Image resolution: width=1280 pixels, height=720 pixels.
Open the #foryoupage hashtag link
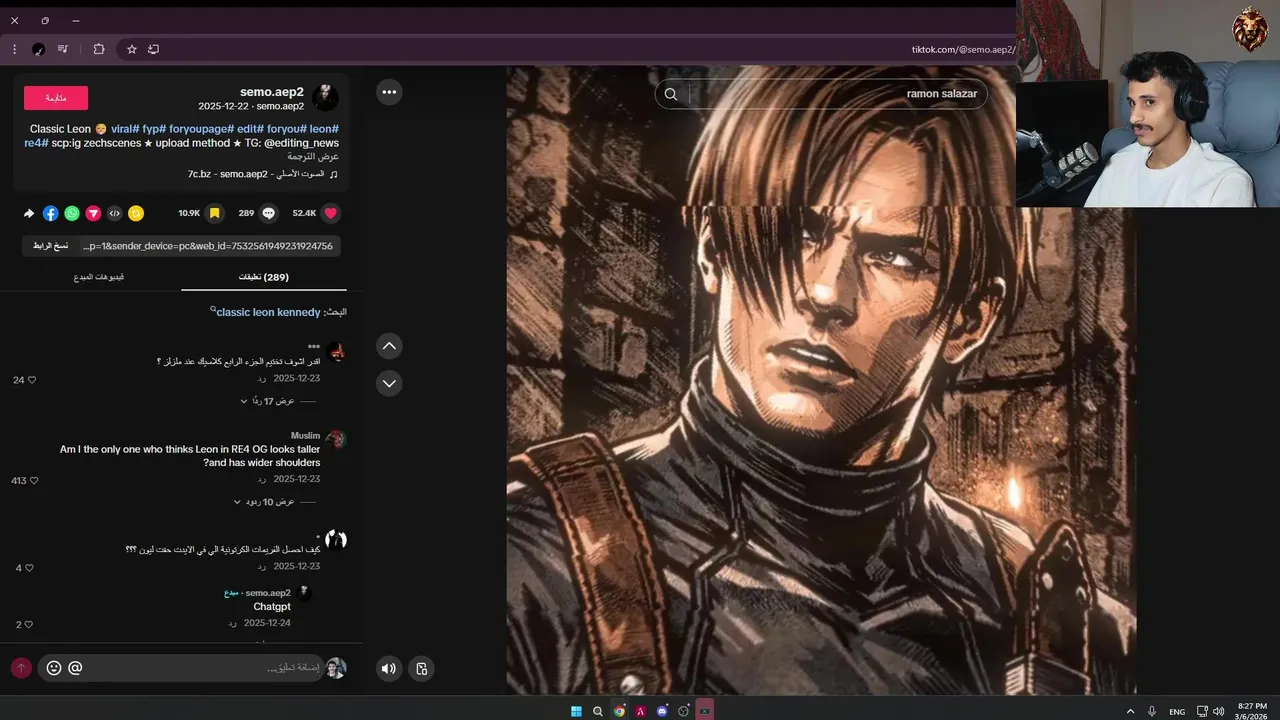[201, 129]
